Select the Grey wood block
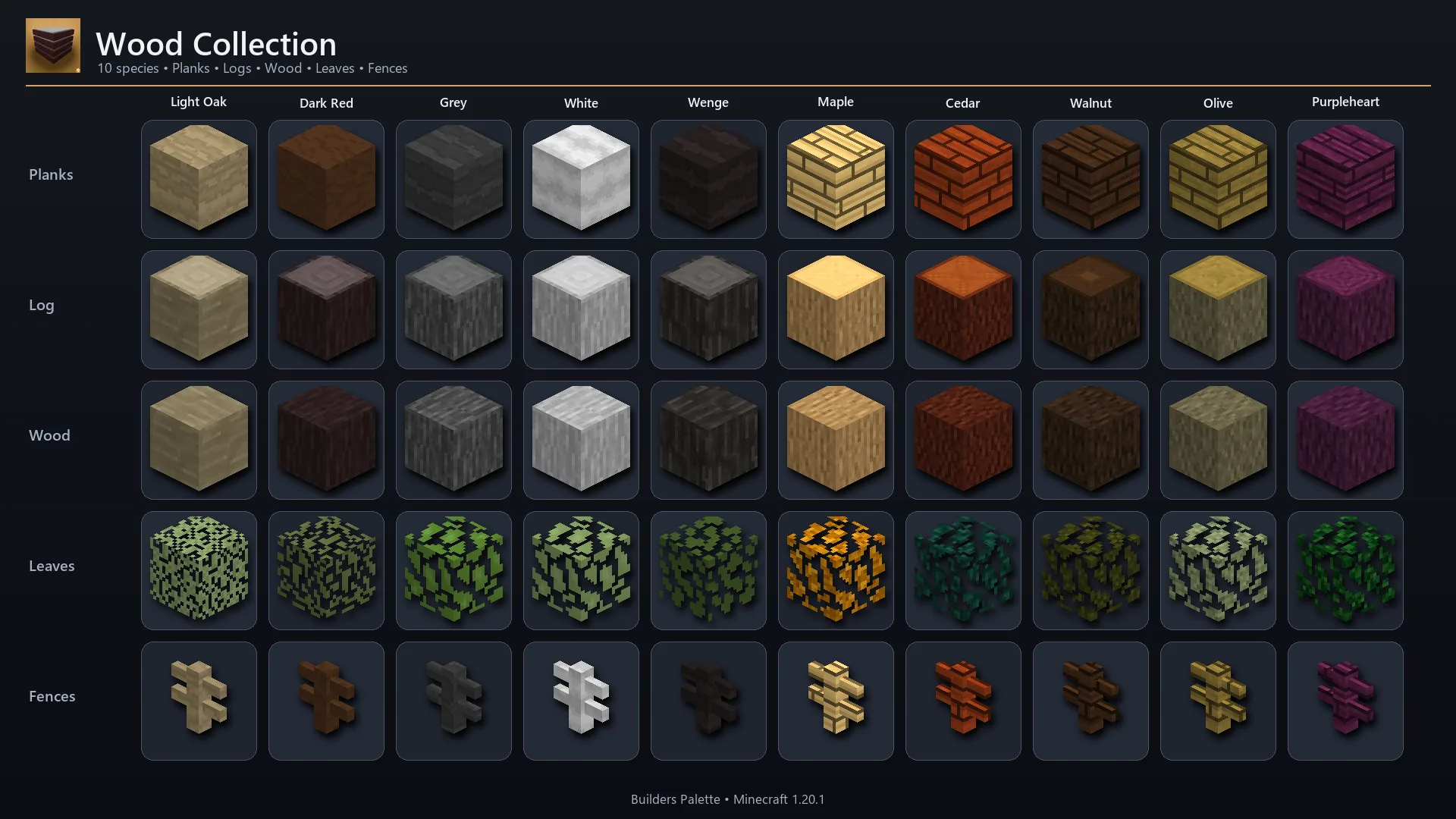Screen dimensions: 1456x819 tap(453, 440)
